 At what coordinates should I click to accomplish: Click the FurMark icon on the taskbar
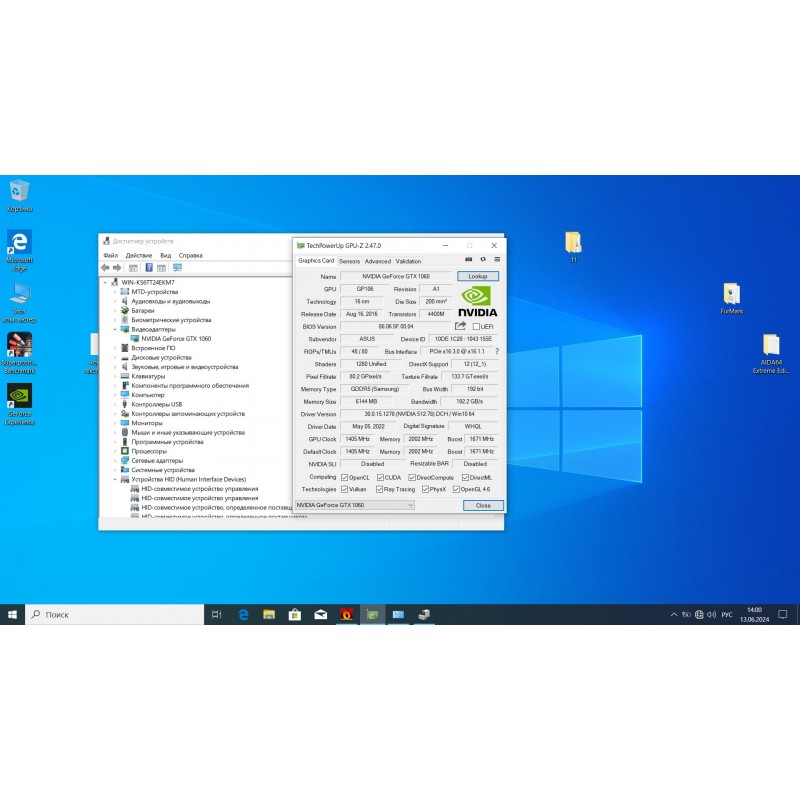click(x=346, y=615)
